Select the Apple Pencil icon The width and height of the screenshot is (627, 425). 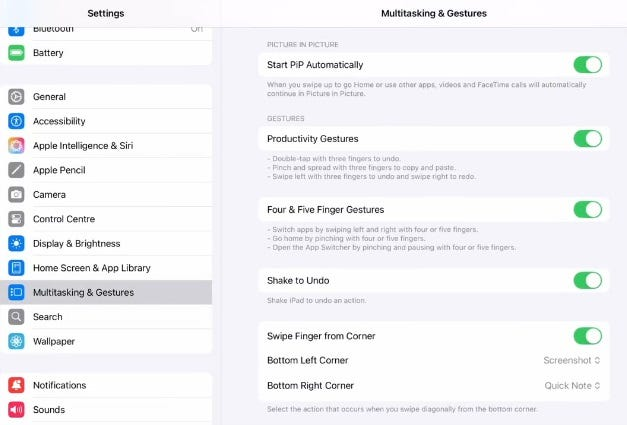pyautogui.click(x=16, y=170)
